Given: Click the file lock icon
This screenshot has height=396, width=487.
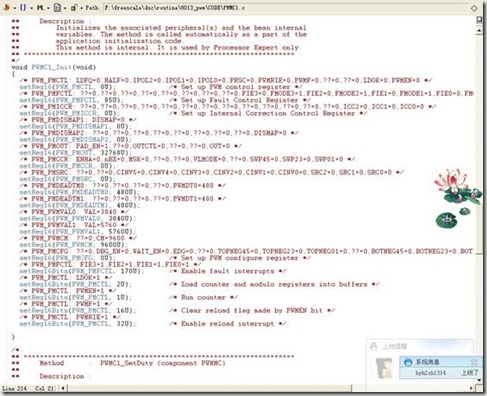Looking at the screenshot, I should coord(74,7).
